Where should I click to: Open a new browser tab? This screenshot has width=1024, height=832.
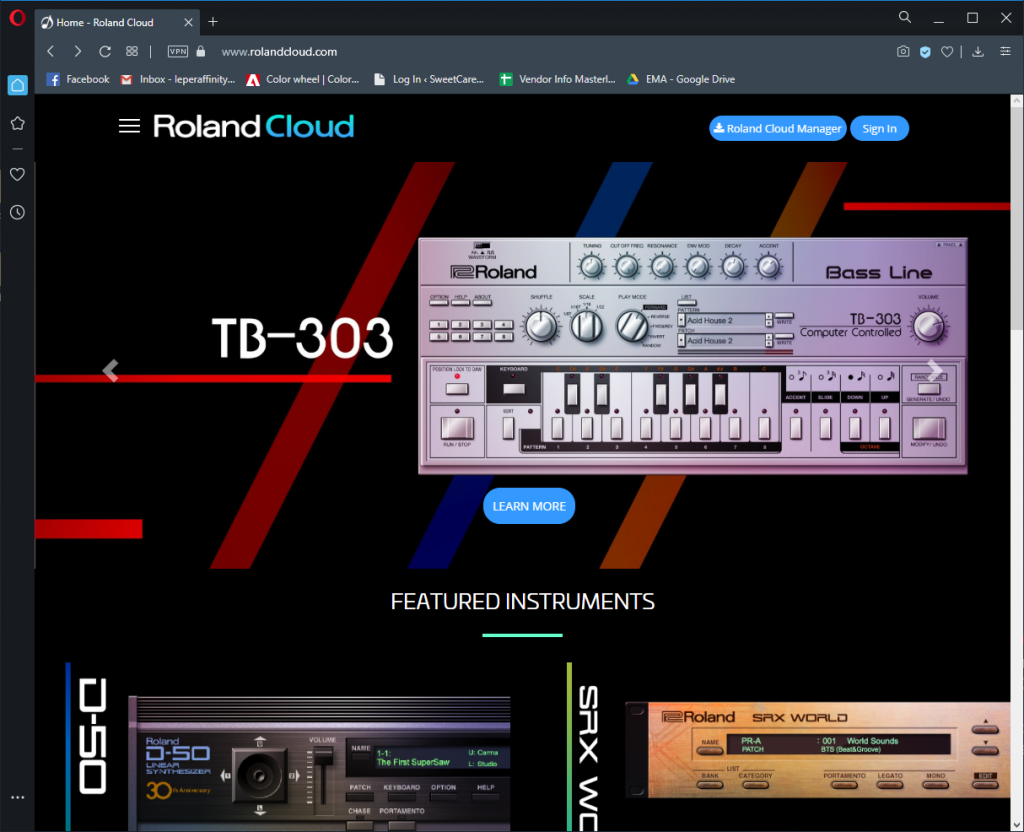click(212, 21)
